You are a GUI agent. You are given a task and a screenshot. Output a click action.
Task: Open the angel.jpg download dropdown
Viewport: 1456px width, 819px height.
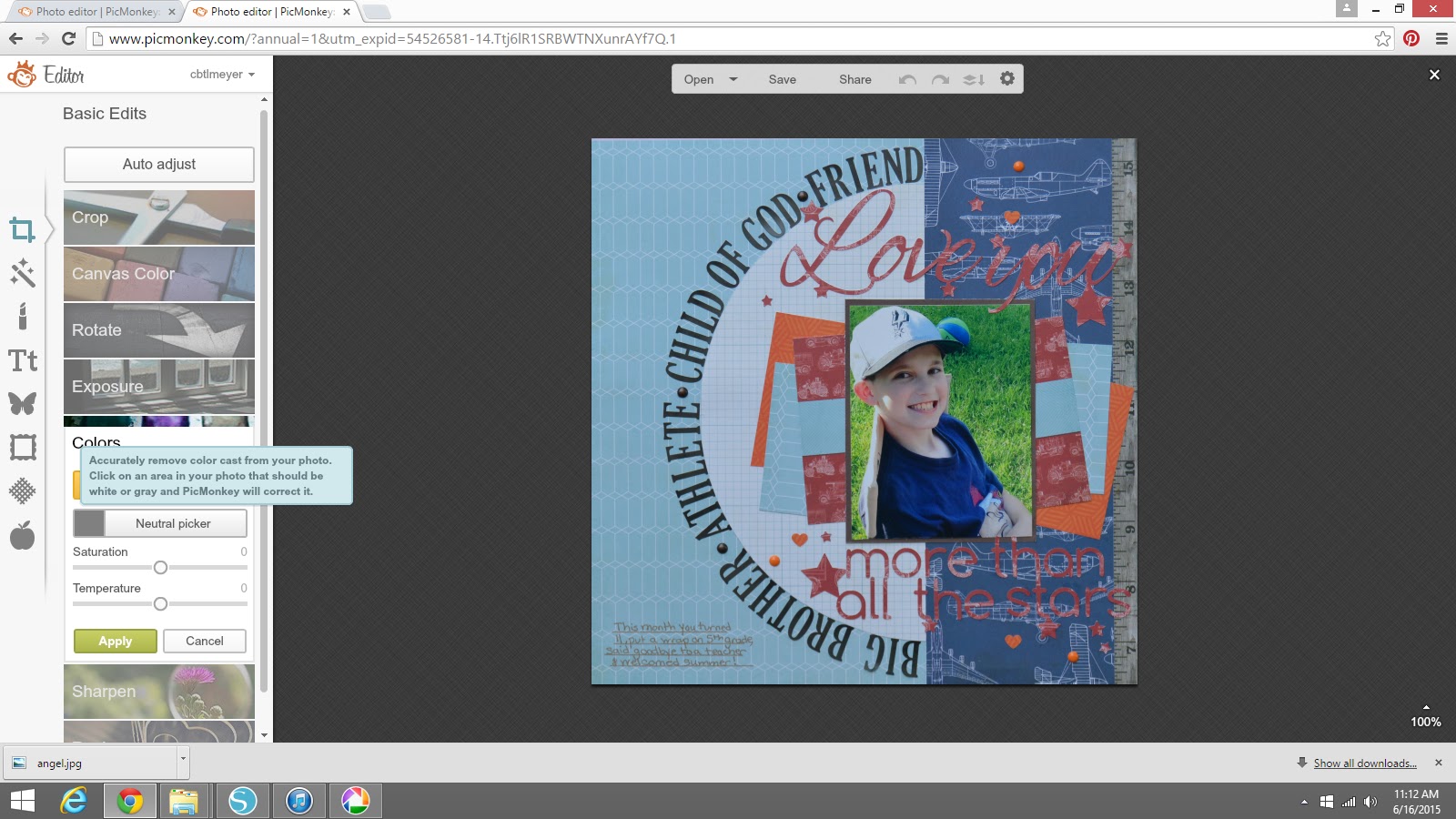[182, 763]
